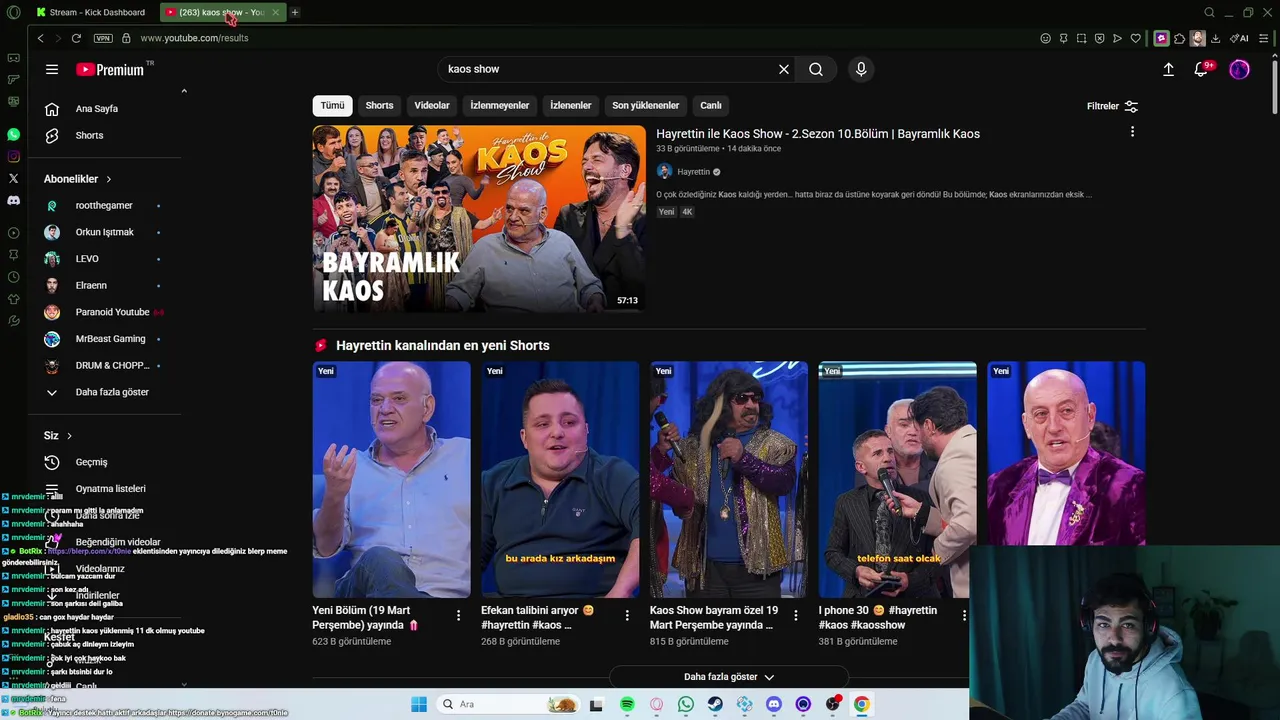
Task: Go to the YouTube Premium logo home
Action: (x=110, y=69)
